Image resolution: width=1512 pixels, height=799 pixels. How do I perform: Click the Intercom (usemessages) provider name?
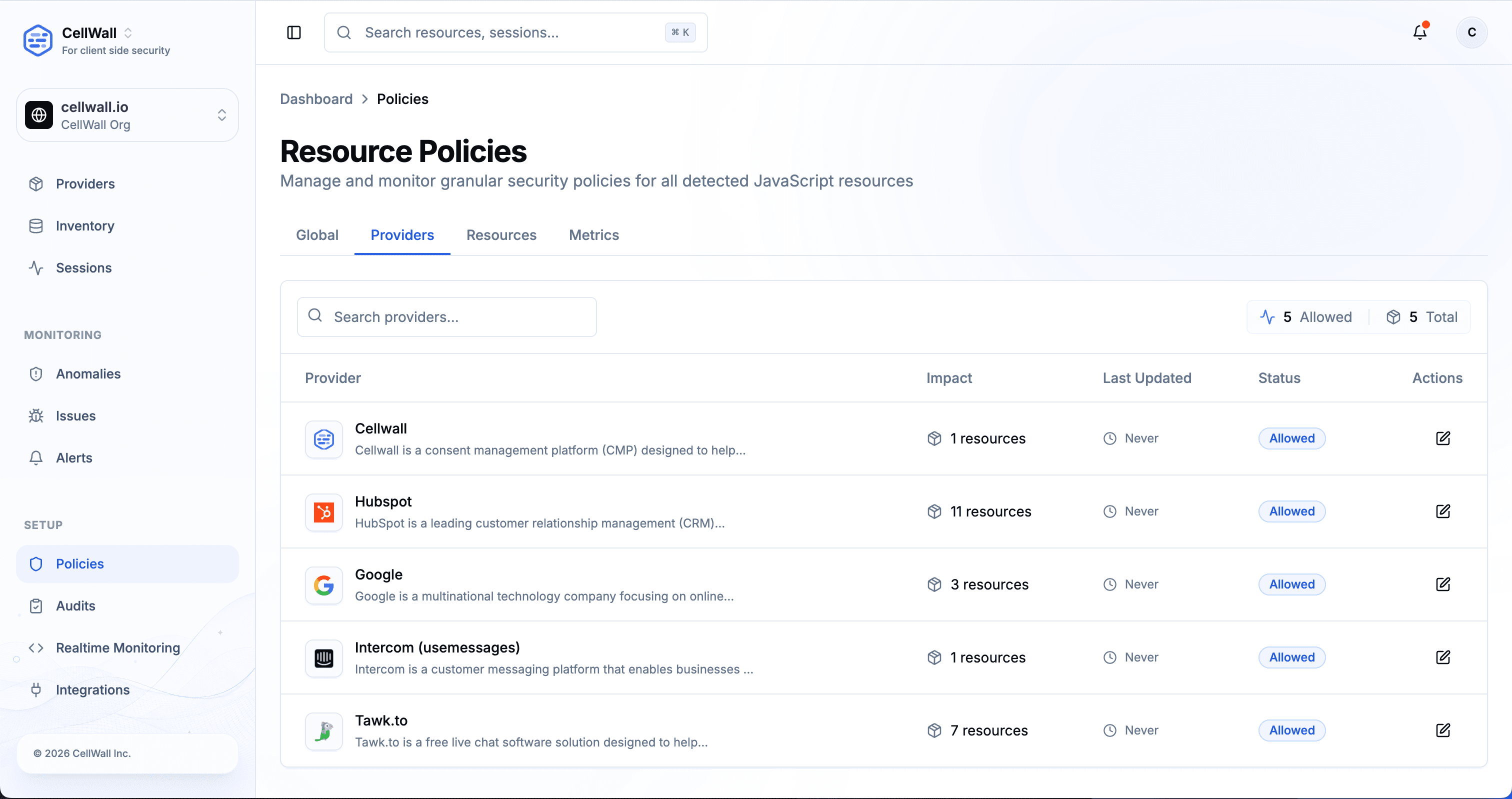(x=437, y=647)
